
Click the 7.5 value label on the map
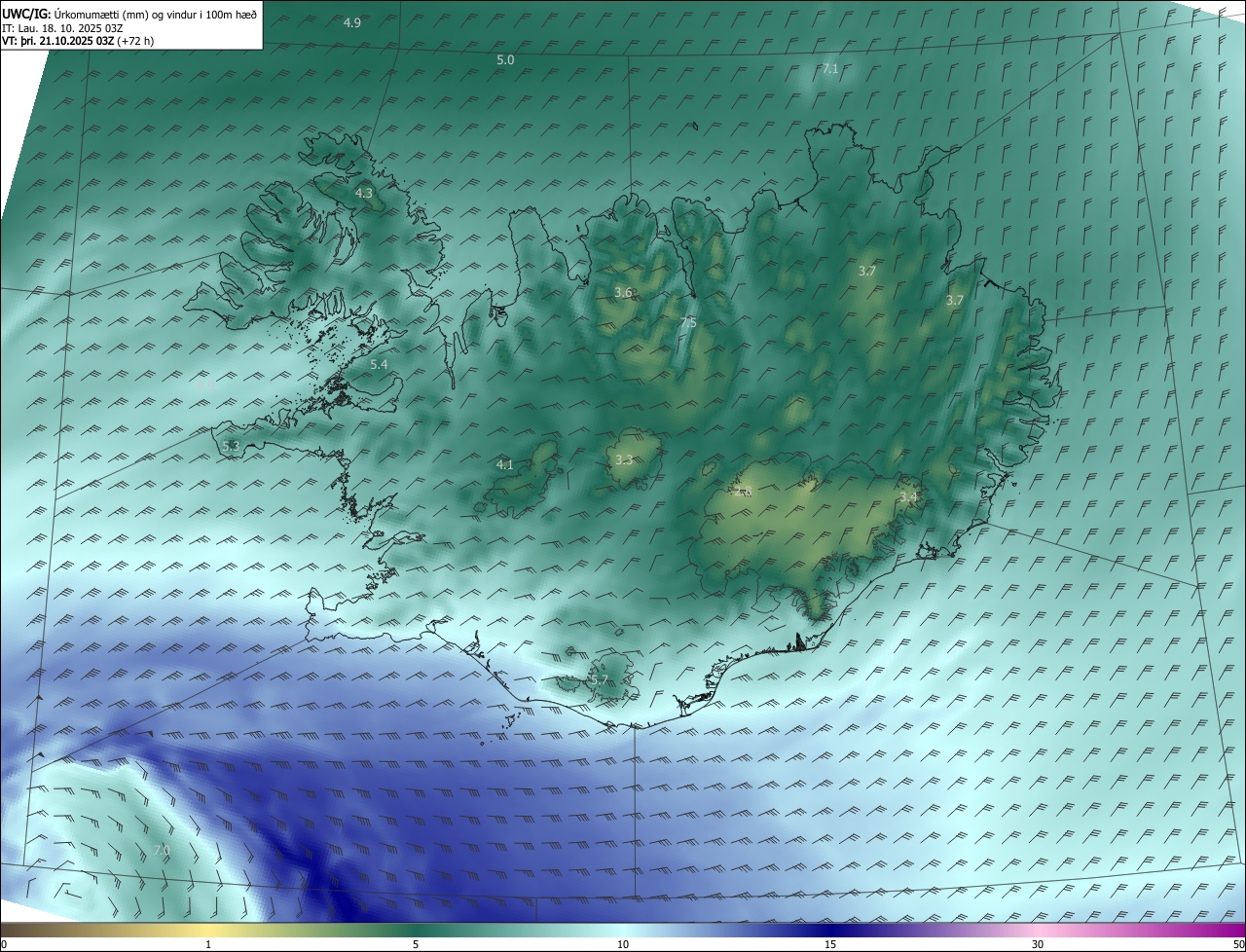click(688, 323)
